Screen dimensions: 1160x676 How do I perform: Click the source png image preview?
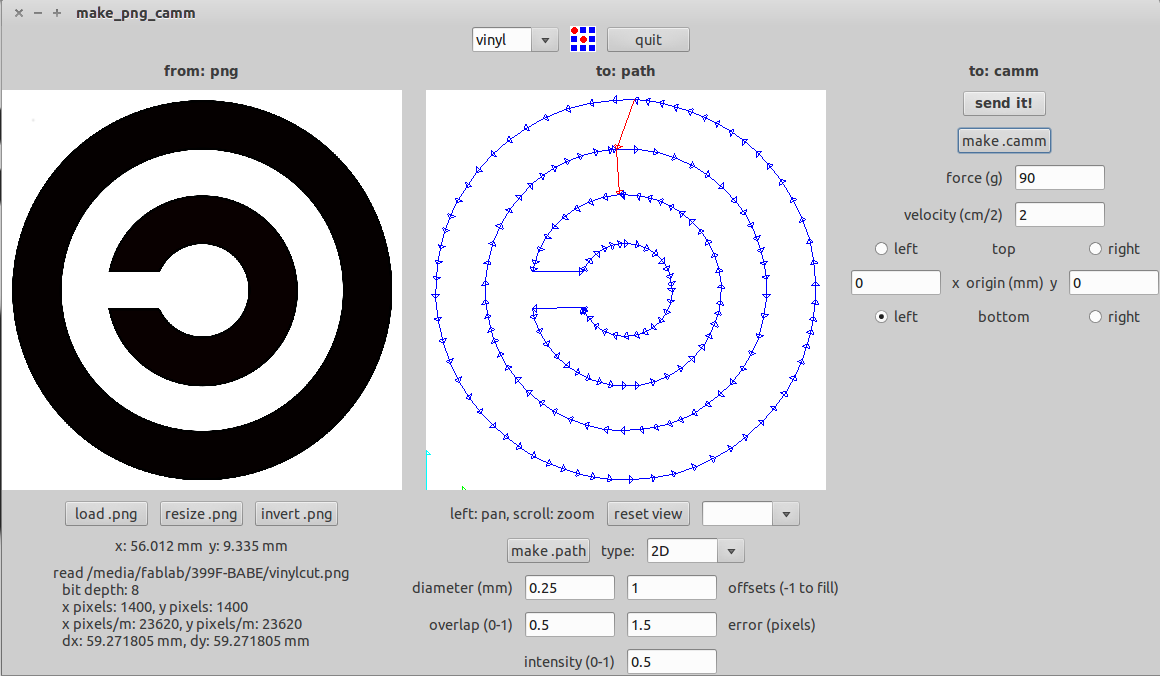click(x=202, y=290)
